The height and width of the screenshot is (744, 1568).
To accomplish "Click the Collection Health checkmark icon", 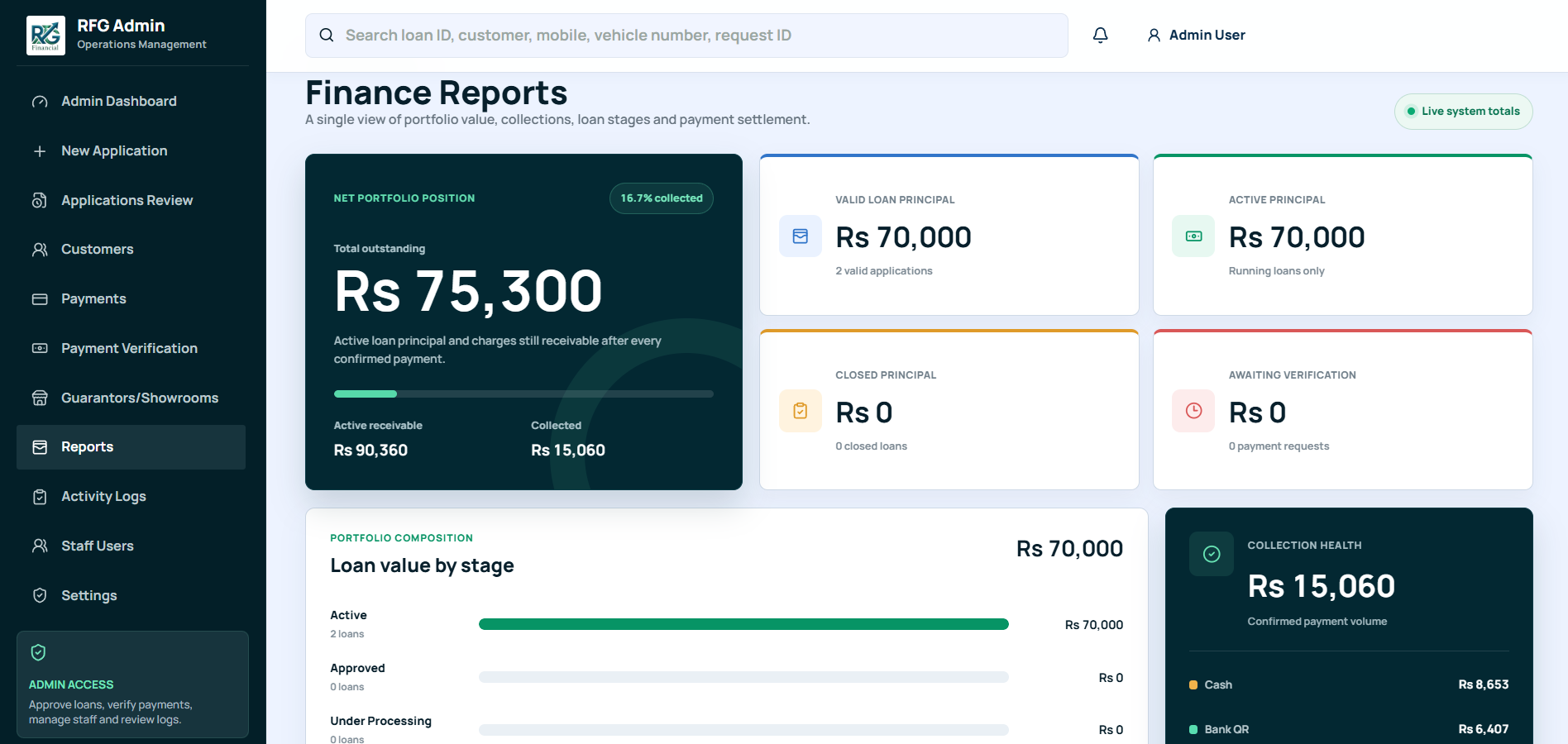I will pyautogui.click(x=1212, y=554).
